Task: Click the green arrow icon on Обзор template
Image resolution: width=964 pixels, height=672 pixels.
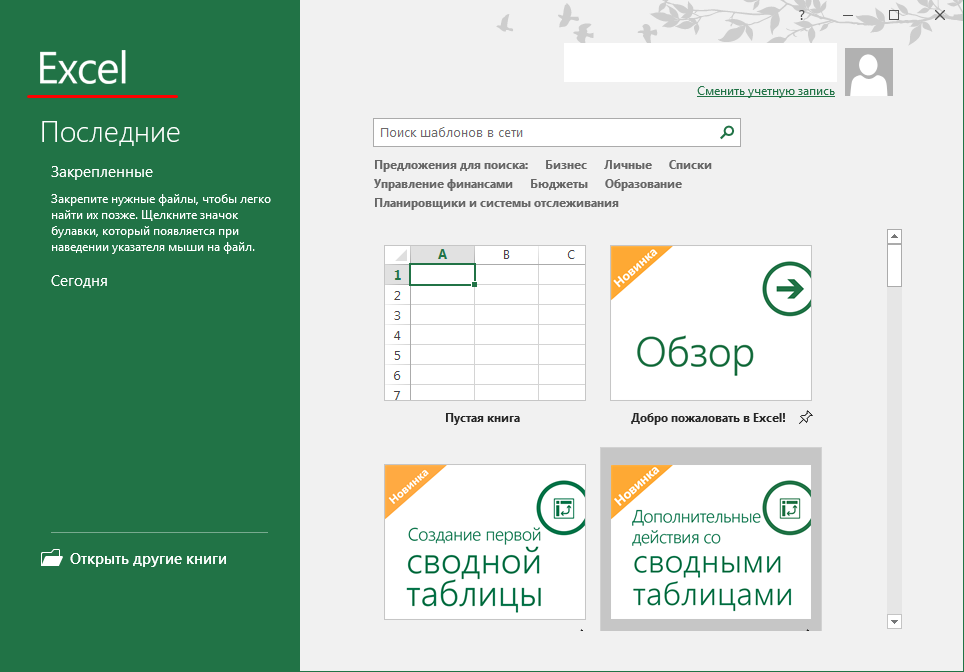Action: [787, 290]
